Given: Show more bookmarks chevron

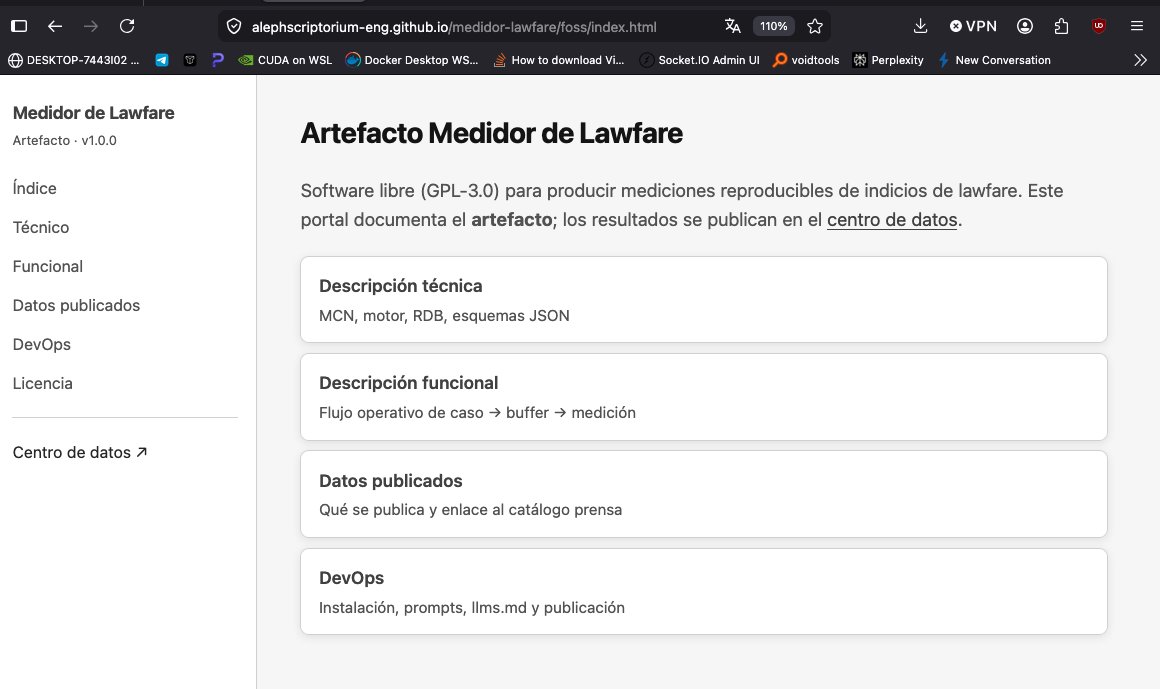Looking at the screenshot, I should 1140,60.
